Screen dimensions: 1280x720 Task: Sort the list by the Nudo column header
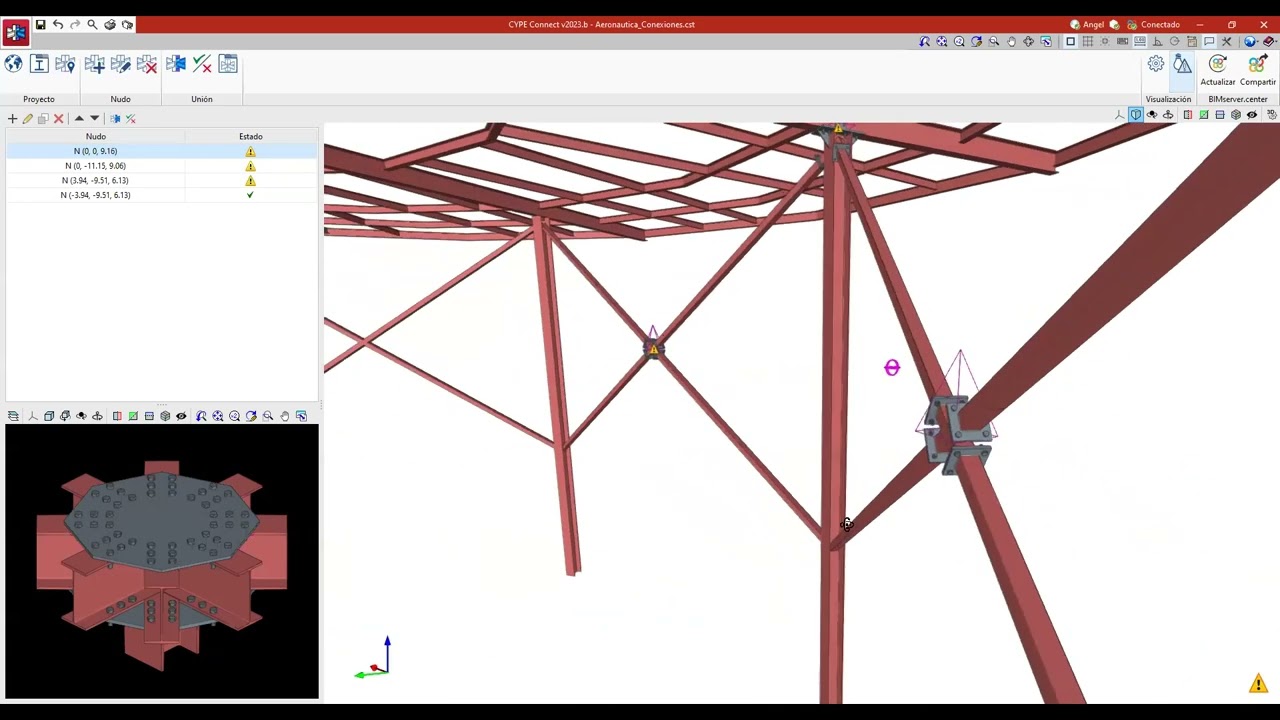point(96,136)
